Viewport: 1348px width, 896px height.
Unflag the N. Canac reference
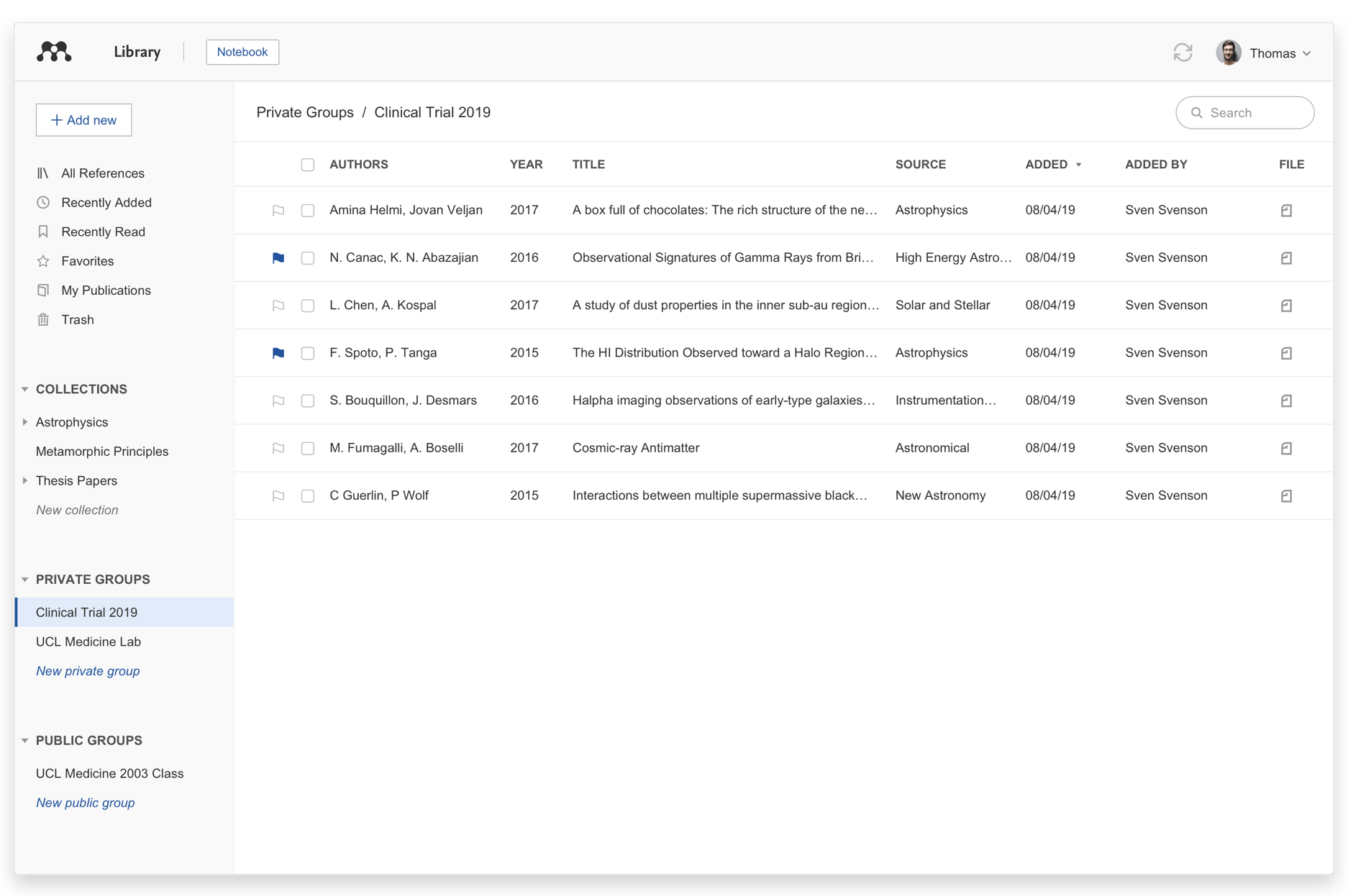278,258
